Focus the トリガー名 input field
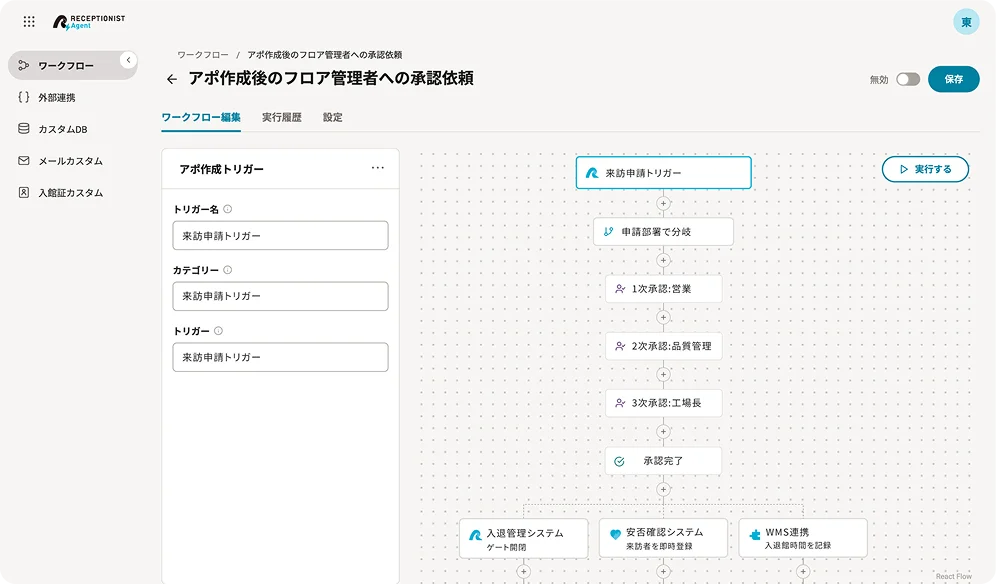996x584 pixels. coord(280,235)
